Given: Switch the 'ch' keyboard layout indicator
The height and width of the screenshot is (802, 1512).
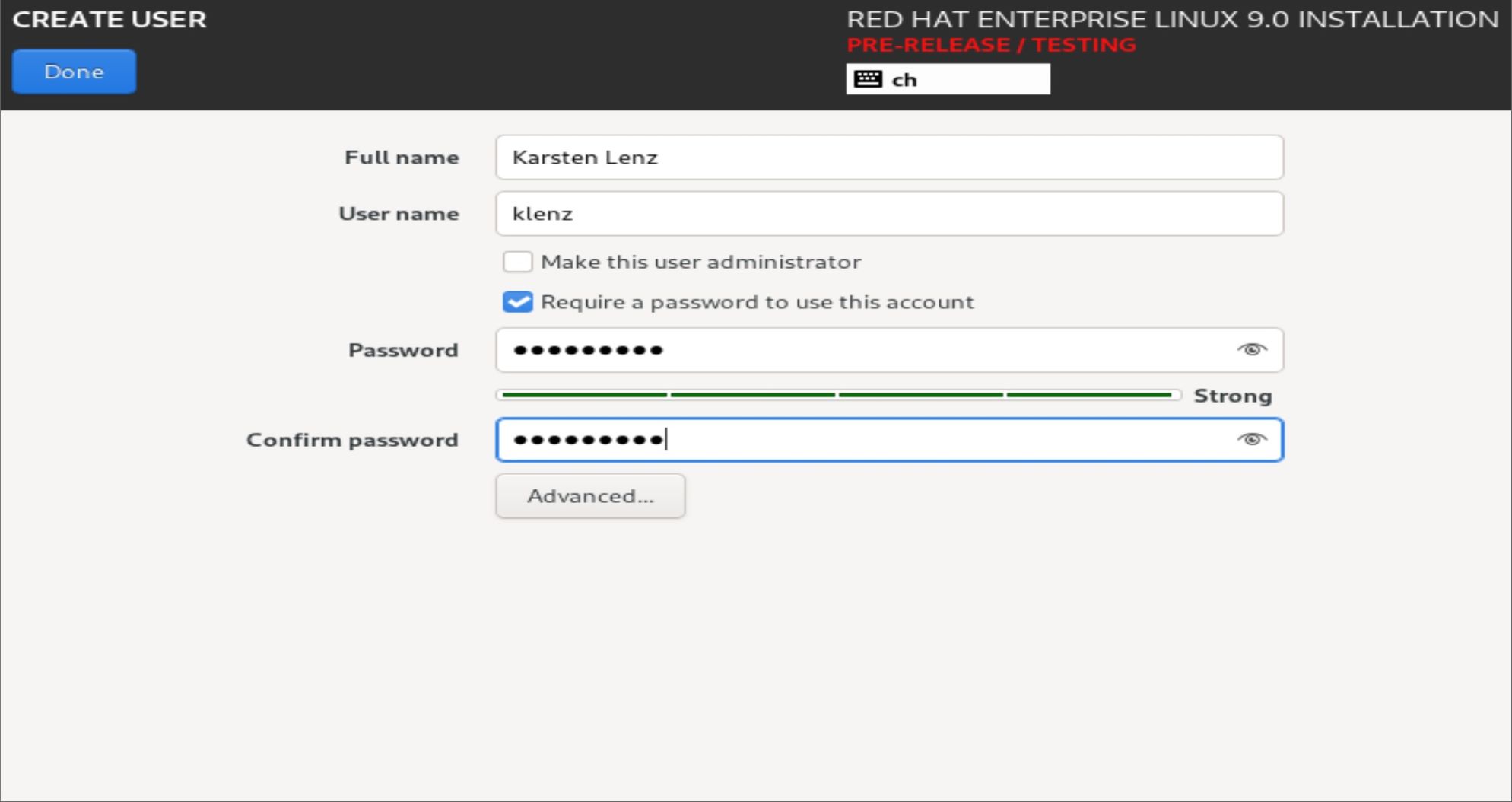Looking at the screenshot, I should [x=948, y=79].
